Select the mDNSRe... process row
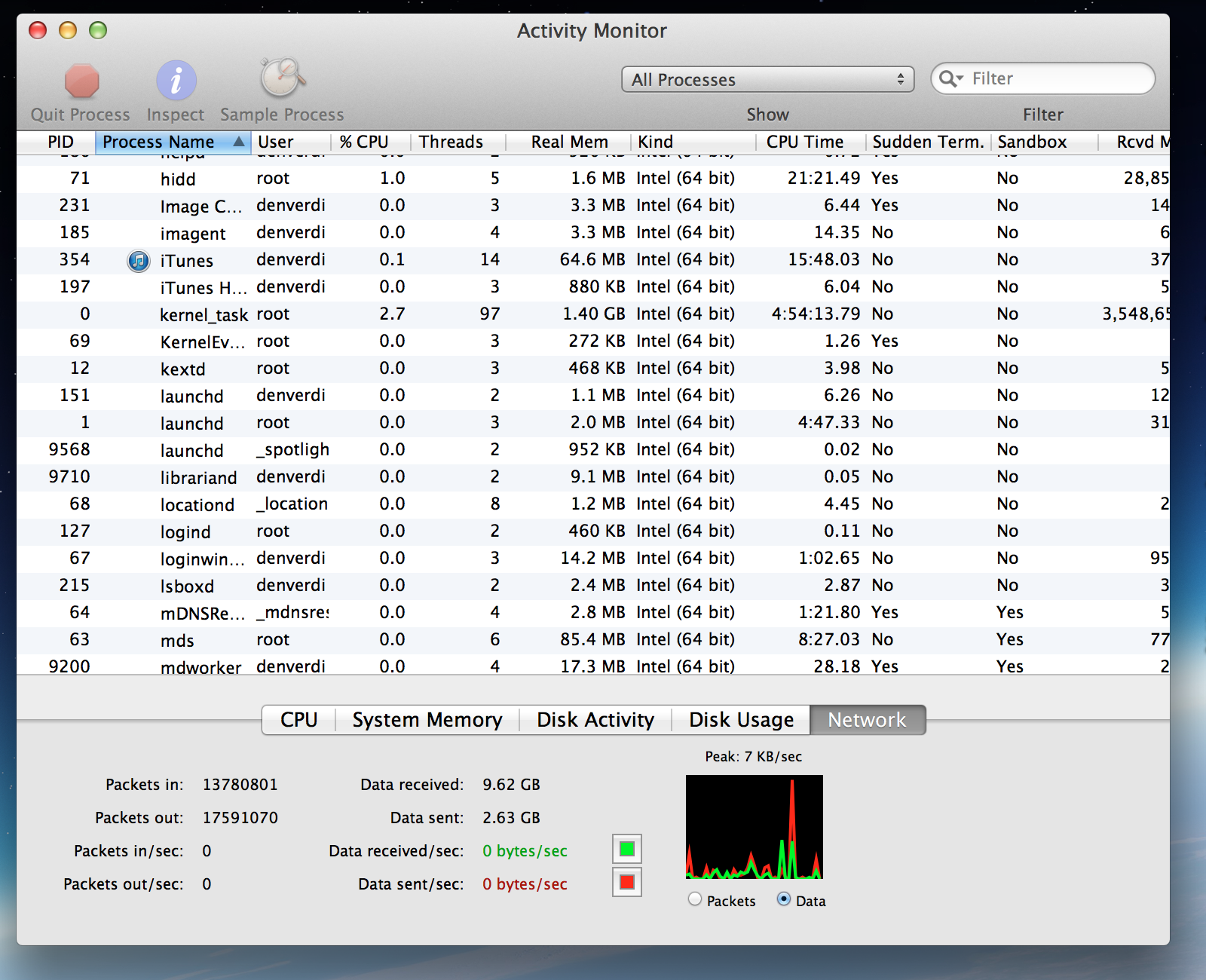Viewport: 1206px width, 980px height. 593,613
